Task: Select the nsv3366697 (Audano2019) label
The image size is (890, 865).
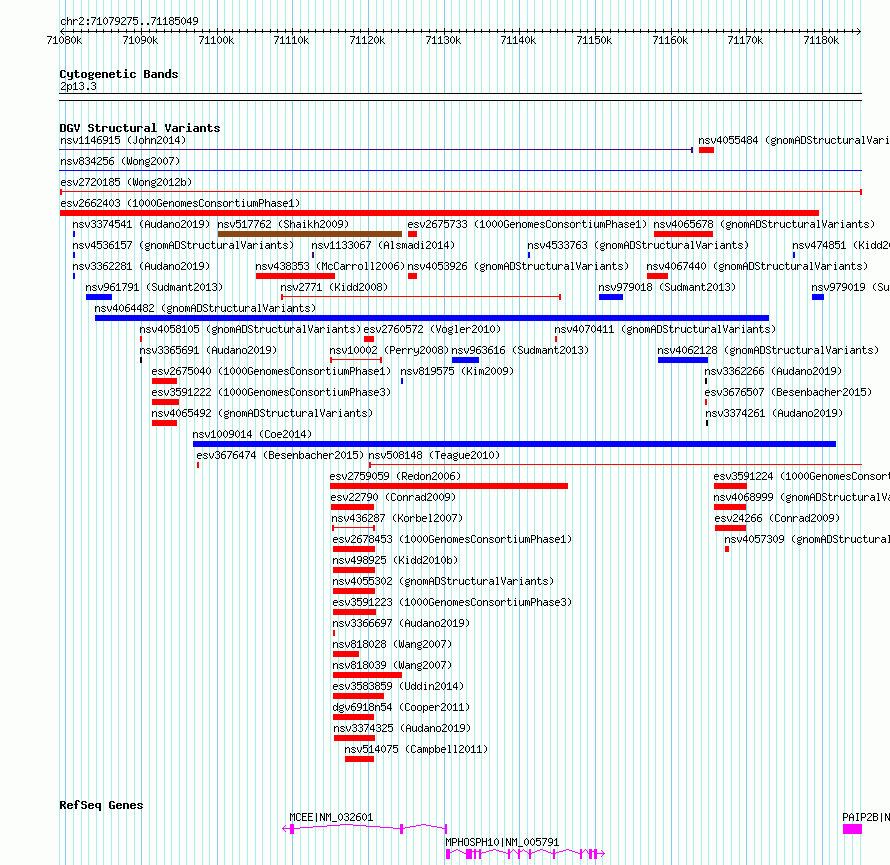Action: (x=401, y=623)
